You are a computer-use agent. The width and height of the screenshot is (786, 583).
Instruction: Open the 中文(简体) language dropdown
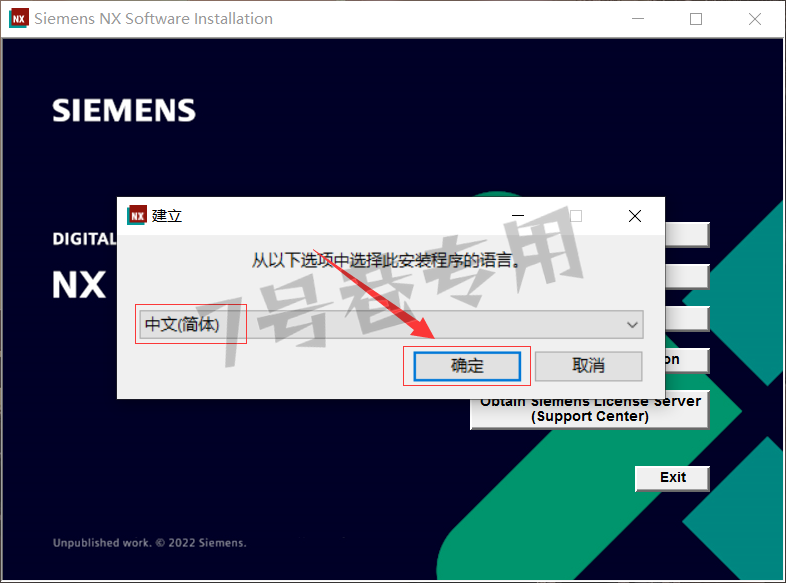[391, 324]
